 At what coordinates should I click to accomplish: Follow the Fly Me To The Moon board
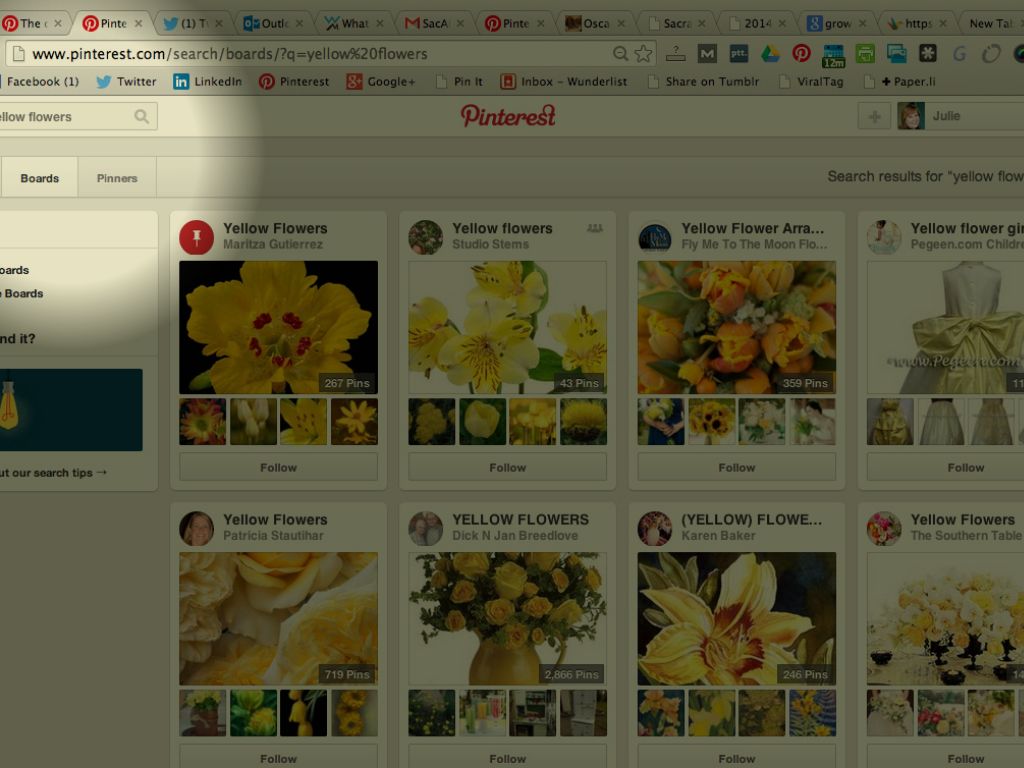pyautogui.click(x=736, y=467)
